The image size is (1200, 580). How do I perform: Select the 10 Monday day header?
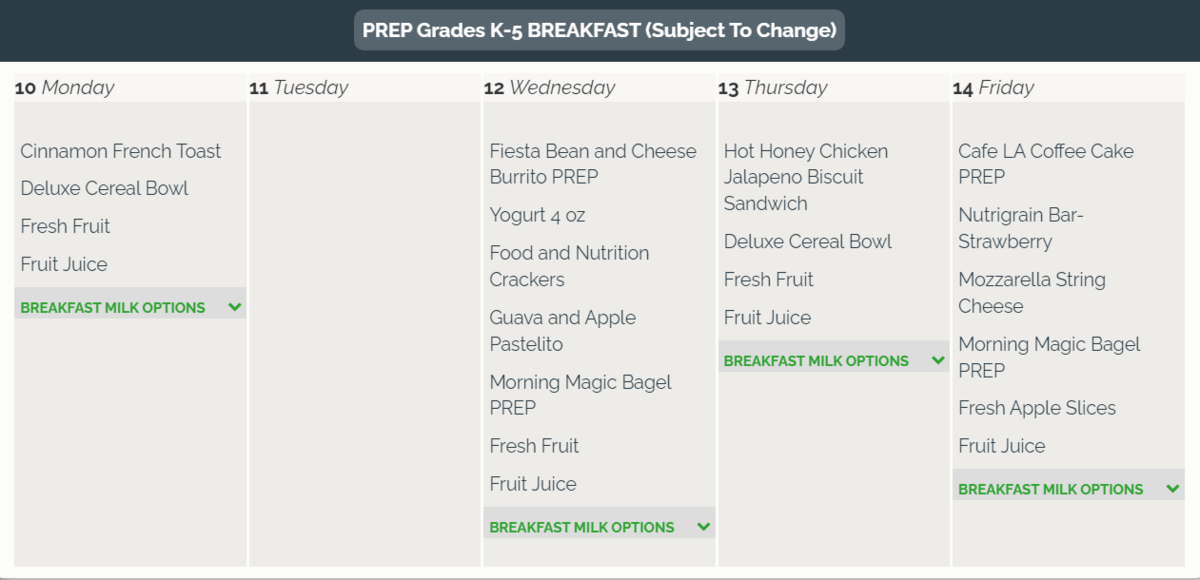point(65,88)
